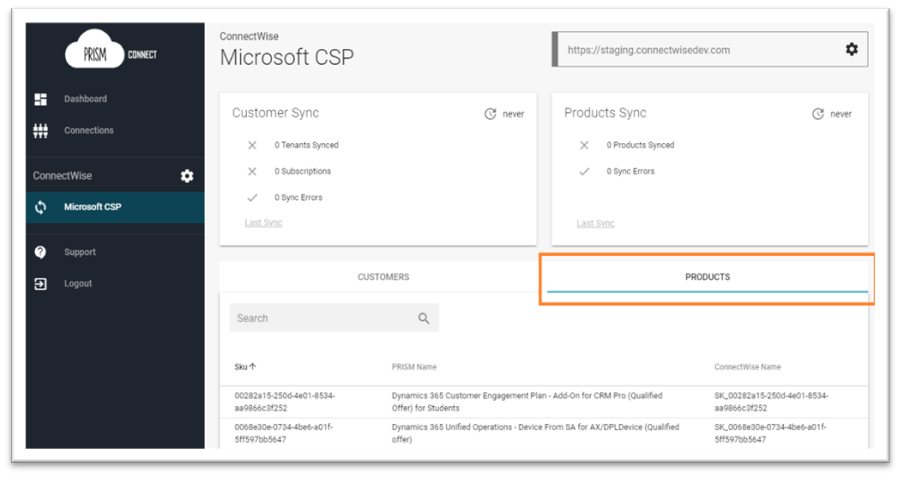Click the PRISM Connect cloud logo
This screenshot has width=901, height=477.
[111, 51]
